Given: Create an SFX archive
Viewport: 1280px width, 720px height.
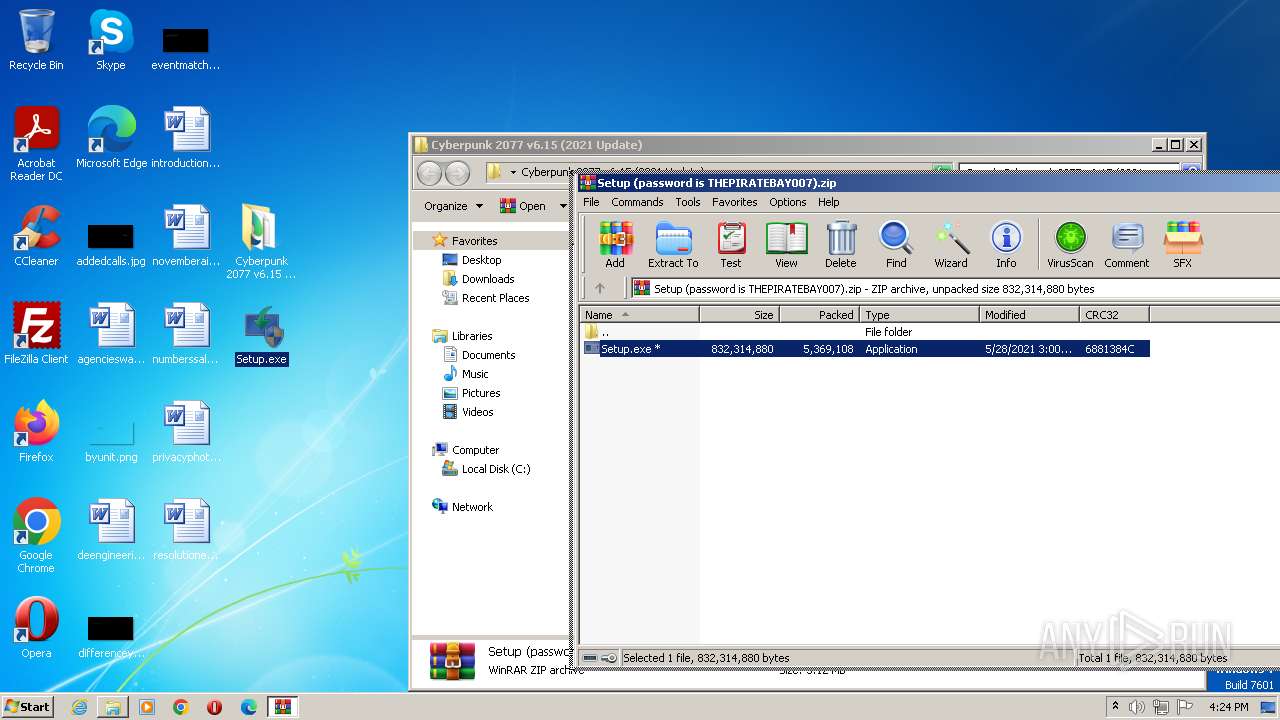Looking at the screenshot, I should tap(1182, 245).
